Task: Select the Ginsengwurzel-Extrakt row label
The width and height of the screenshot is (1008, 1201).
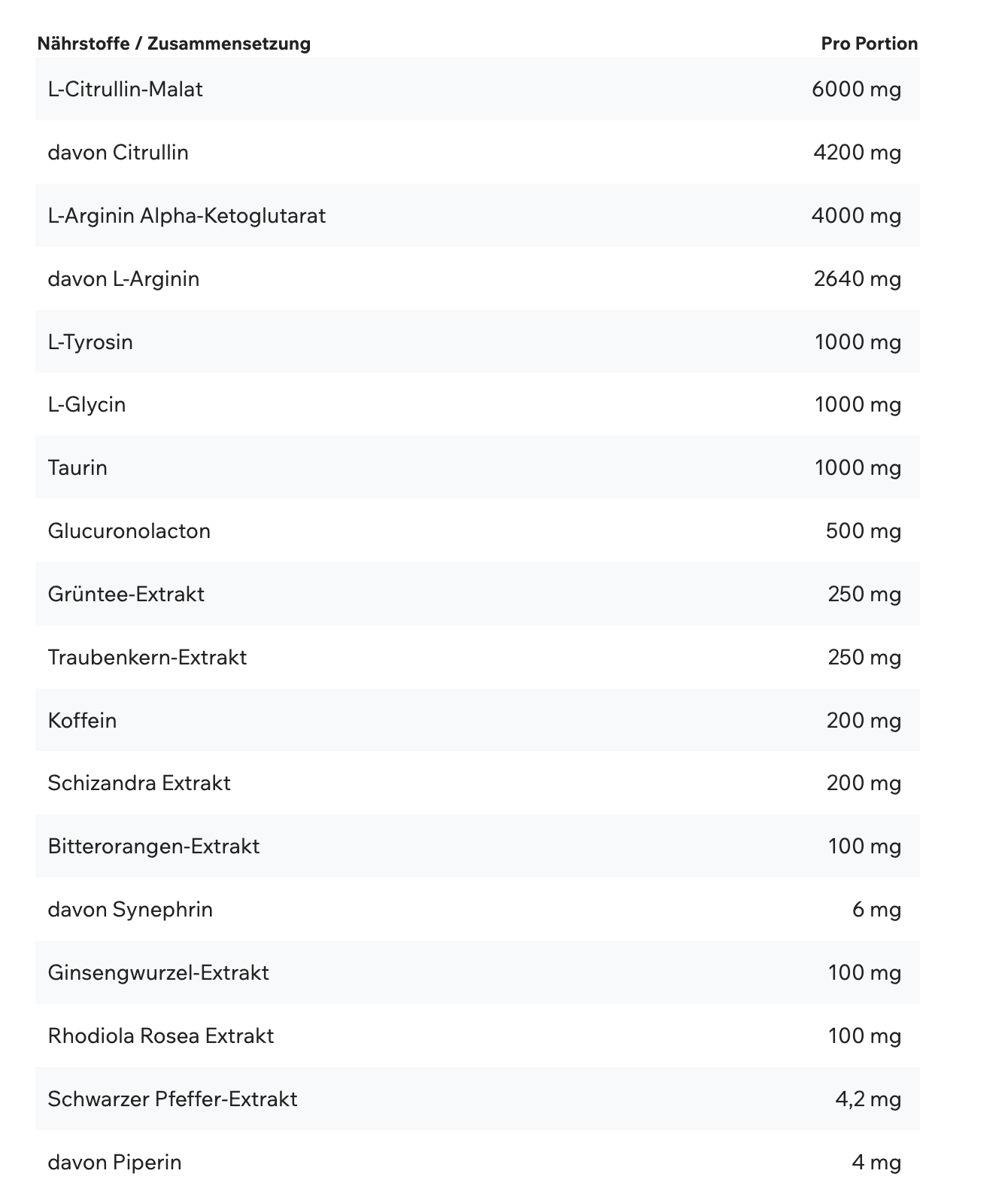Action: tap(158, 973)
